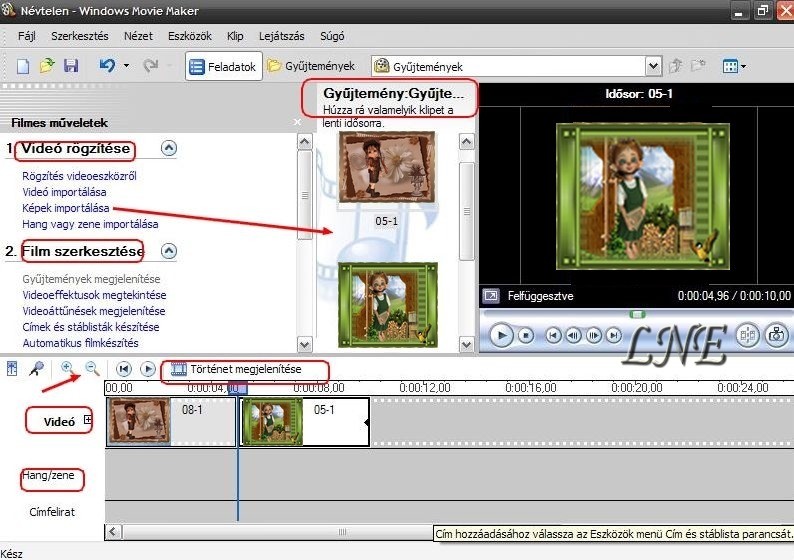Expand the Videó track with plus box
This screenshot has height=560, width=794.
88,419
